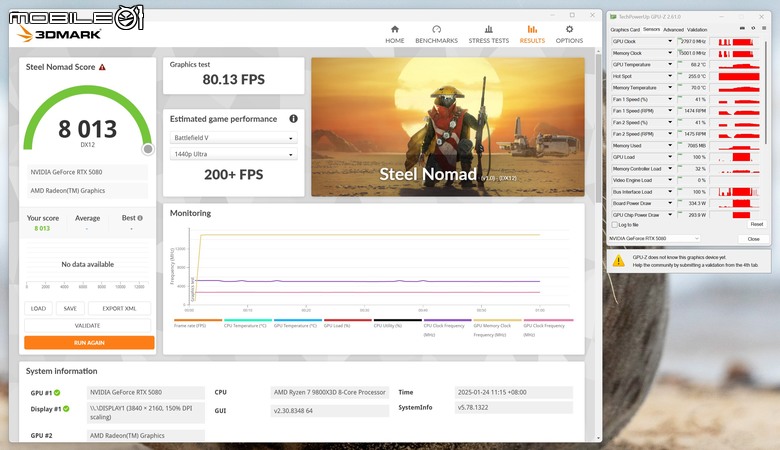The height and width of the screenshot is (450, 780).
Task: Click the yellow warning icon in GPU-Z notice
Action: (618, 261)
